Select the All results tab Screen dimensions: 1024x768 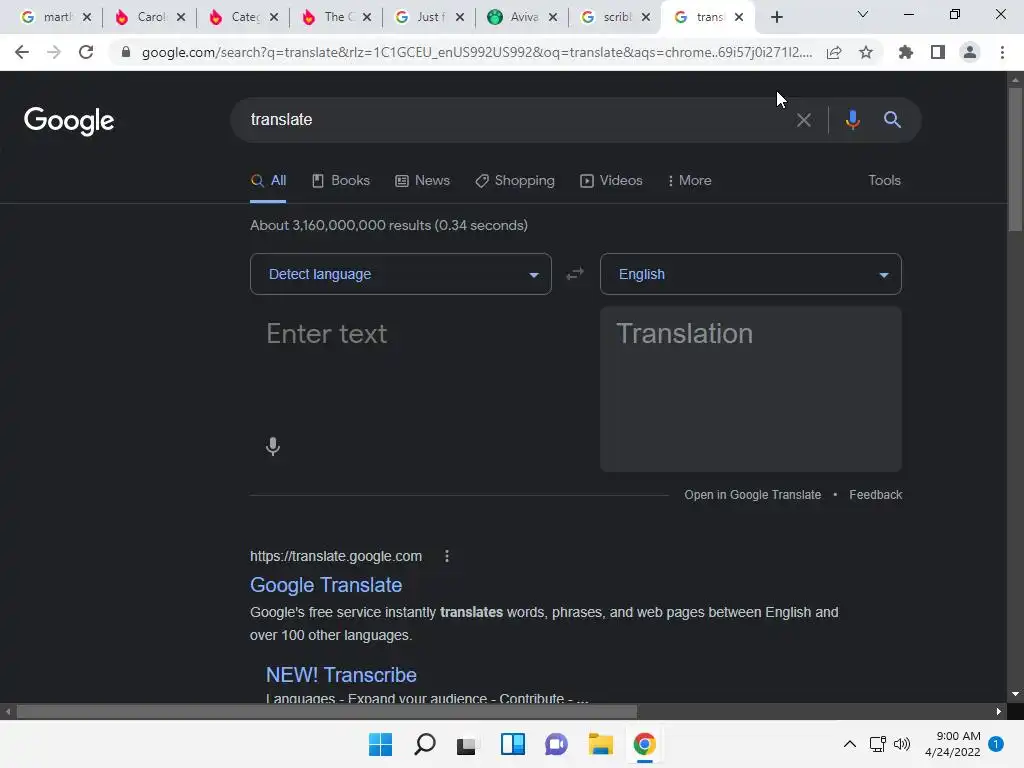click(x=268, y=181)
